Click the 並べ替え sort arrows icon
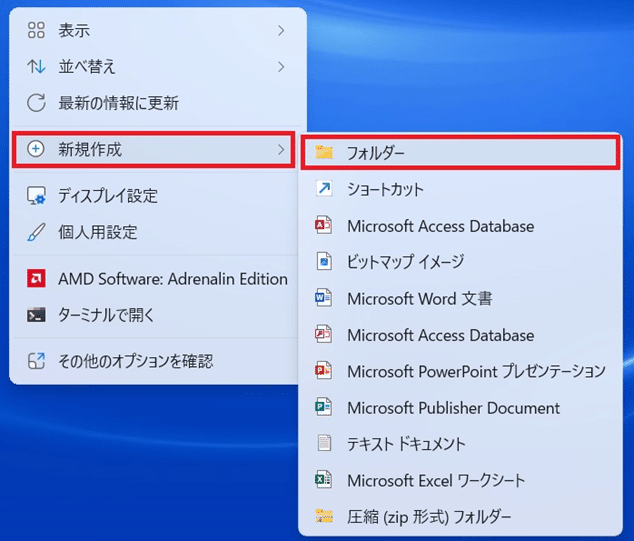Image resolution: width=634 pixels, height=541 pixels. tap(36, 67)
